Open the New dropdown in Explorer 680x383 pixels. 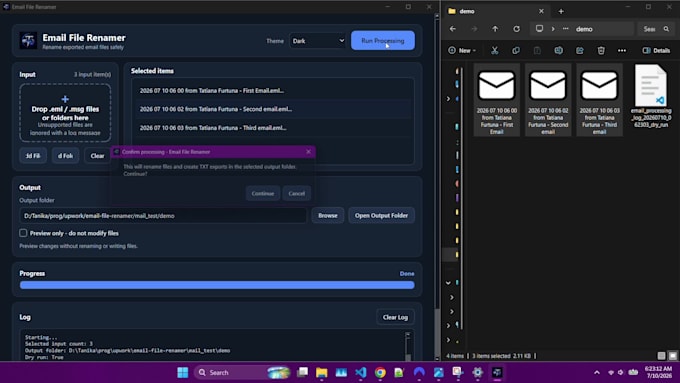click(x=462, y=50)
